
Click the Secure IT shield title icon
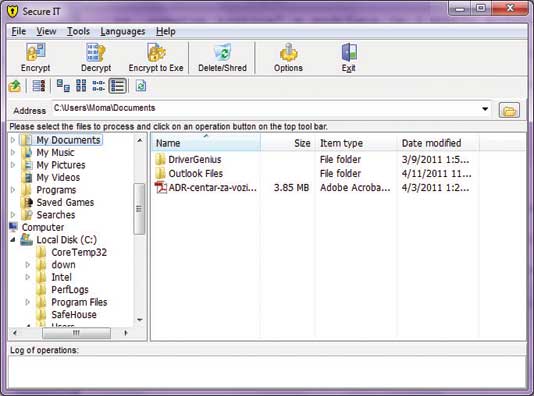tap(13, 12)
